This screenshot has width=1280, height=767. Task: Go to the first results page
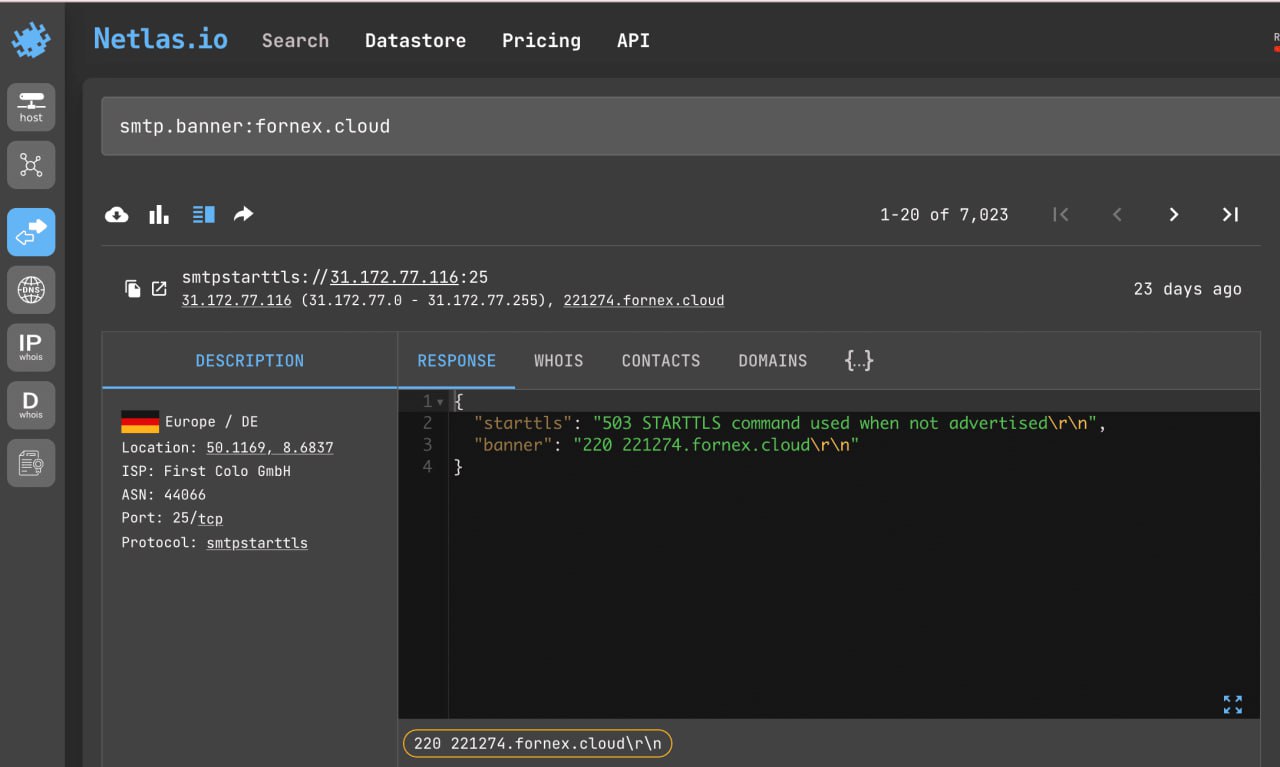(1061, 214)
